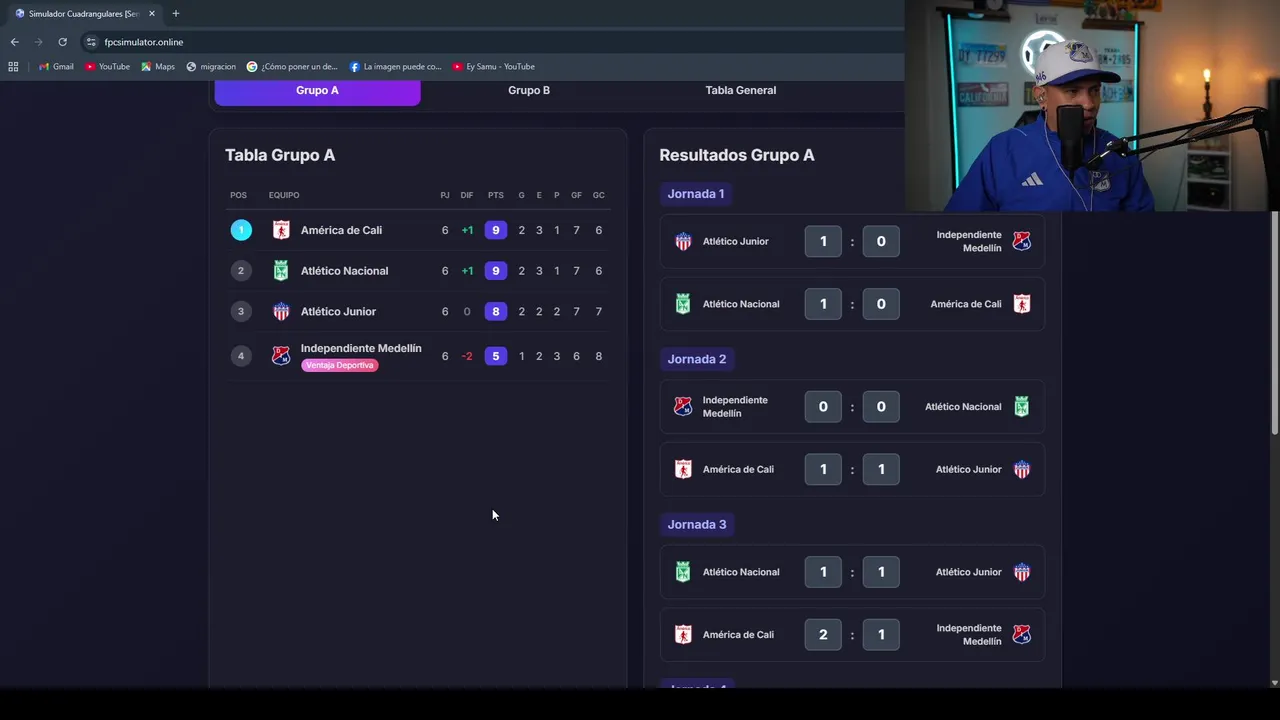Click América de Cali crest in Jornada 3
Image resolution: width=1280 pixels, height=720 pixels.
click(x=683, y=635)
